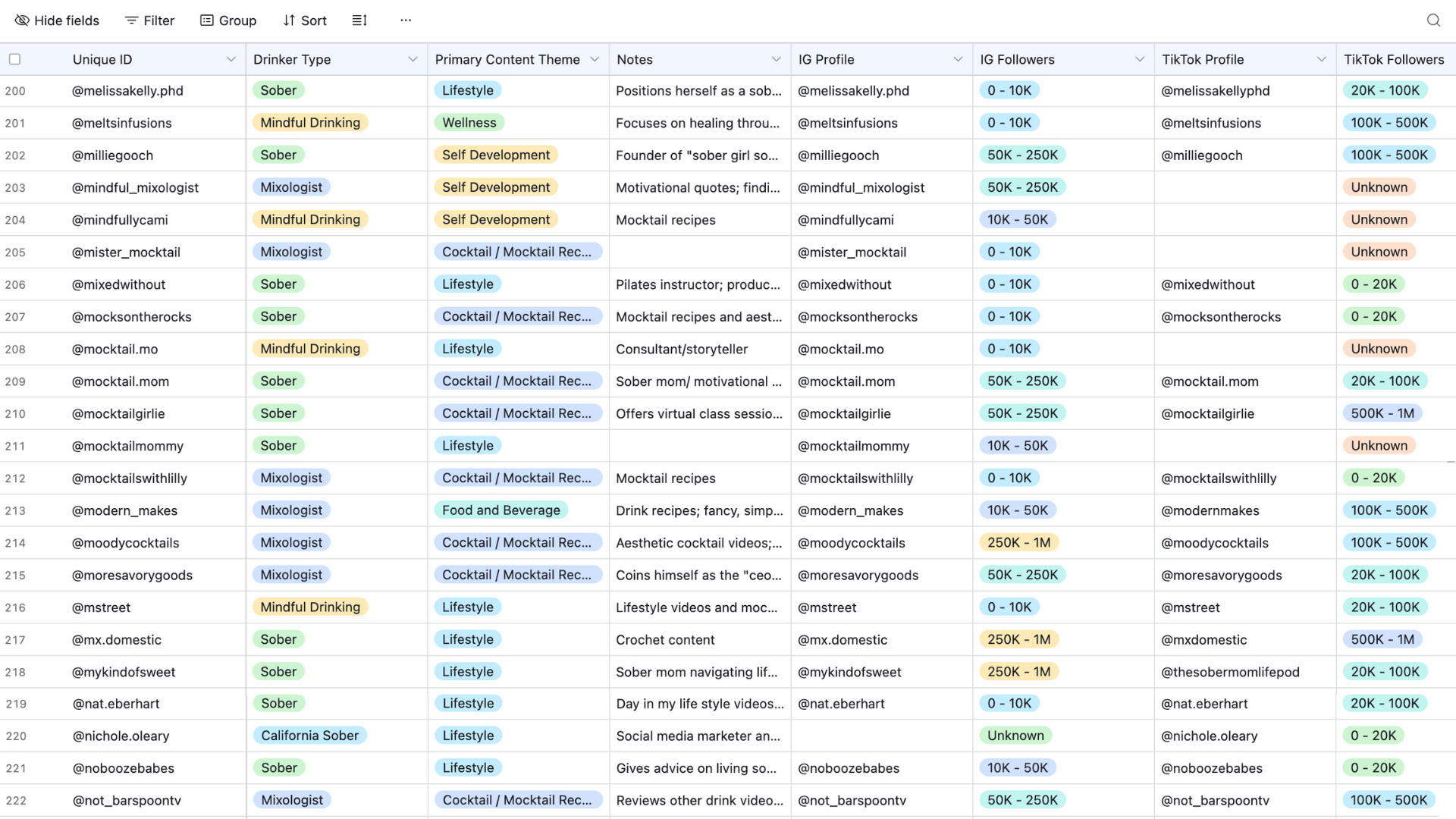Select row number 214

(x=15, y=543)
